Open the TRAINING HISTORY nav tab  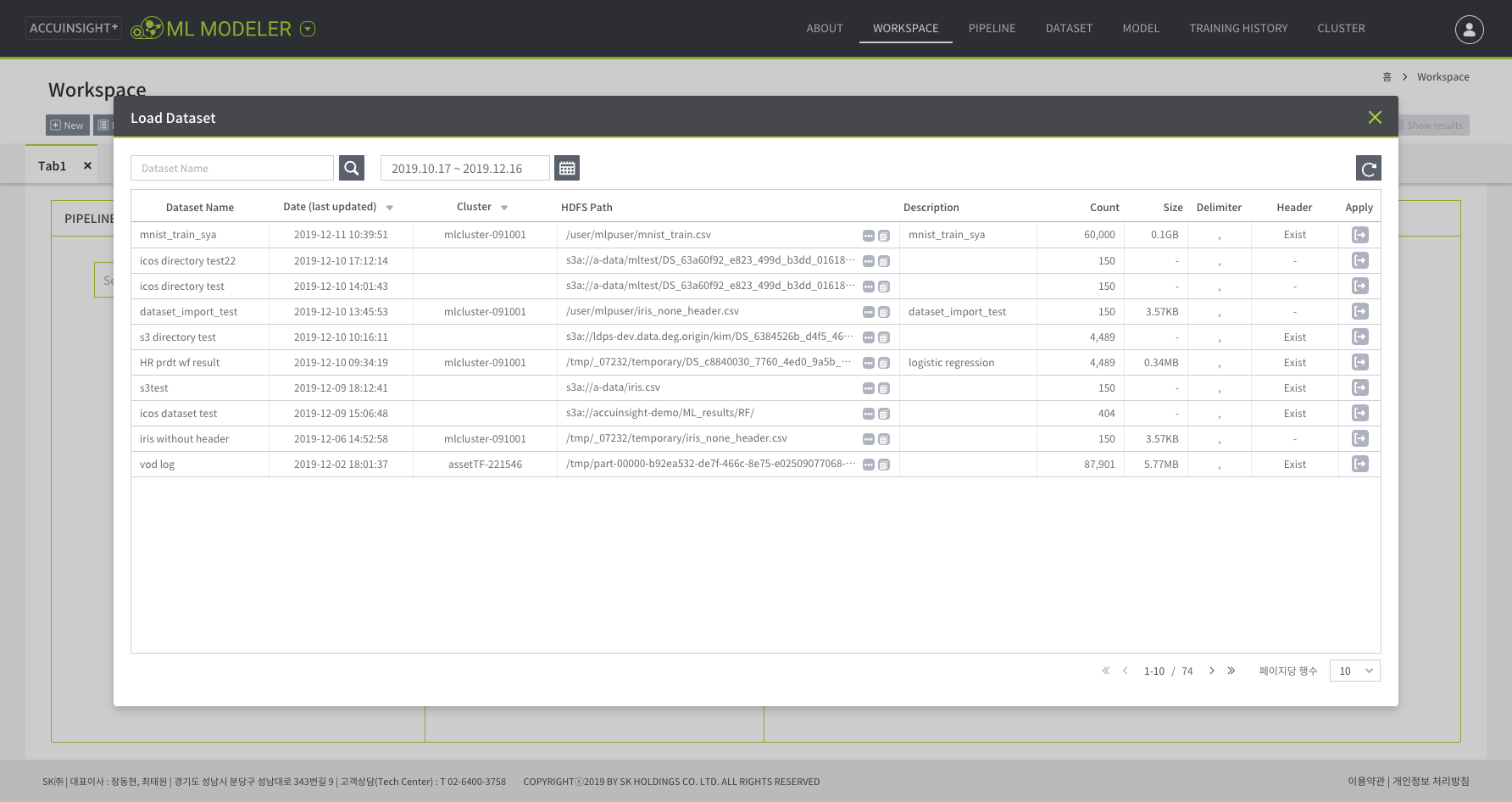pos(1238,28)
